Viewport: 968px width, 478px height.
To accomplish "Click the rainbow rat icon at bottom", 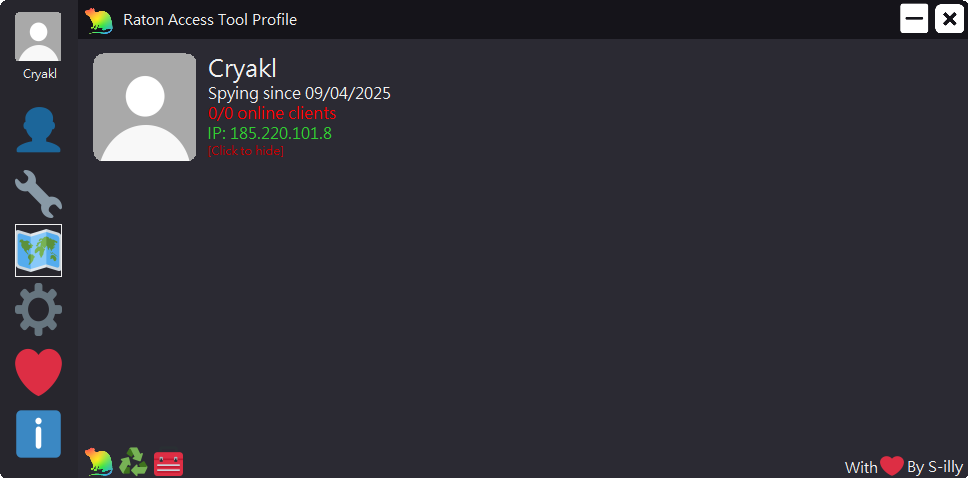I will 98,461.
